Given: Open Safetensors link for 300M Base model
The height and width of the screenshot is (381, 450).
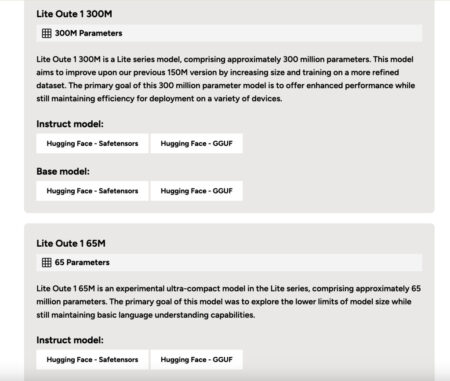Looking at the screenshot, I should tap(92, 191).
